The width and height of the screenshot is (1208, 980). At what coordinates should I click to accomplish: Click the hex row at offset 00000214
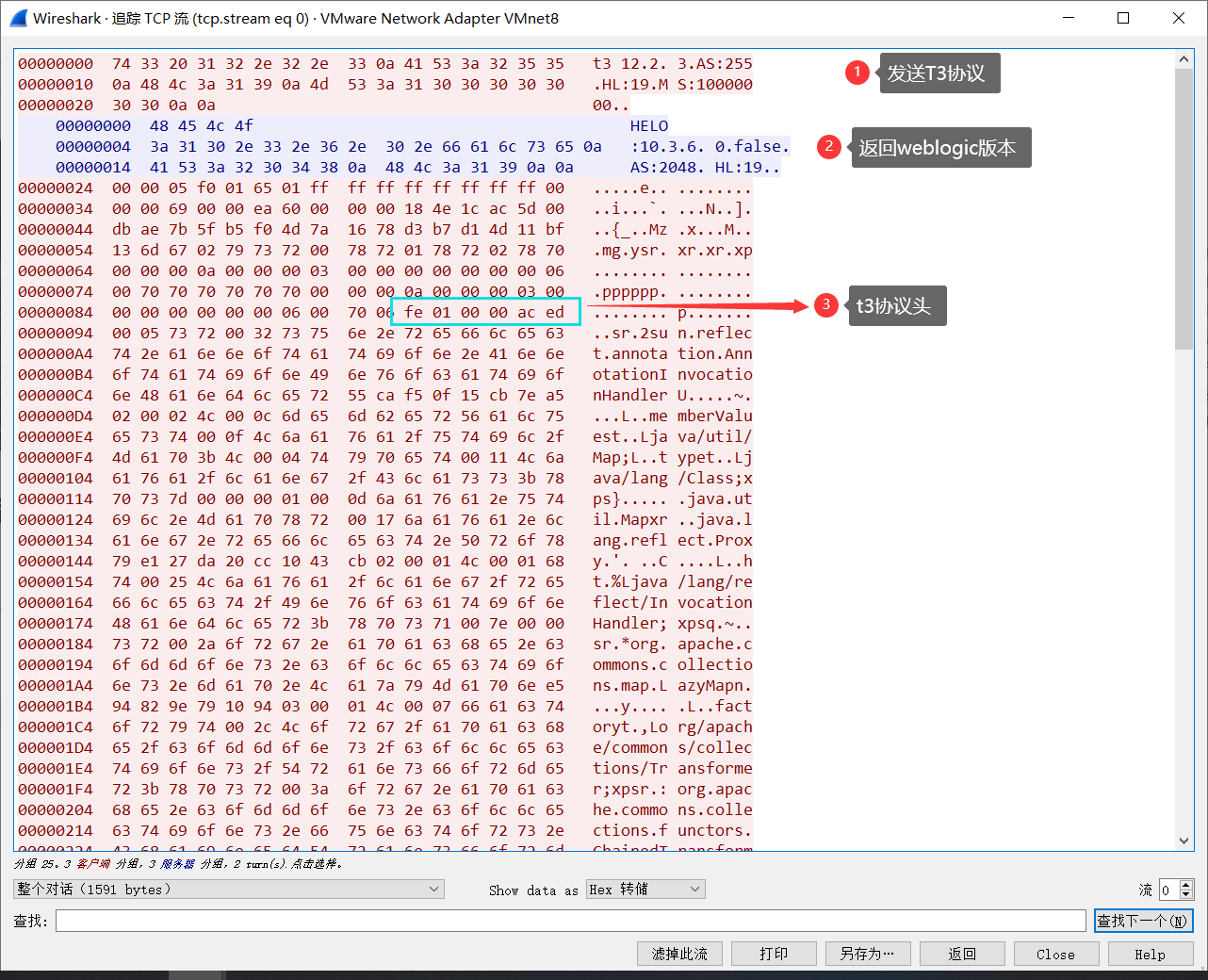coord(385,831)
